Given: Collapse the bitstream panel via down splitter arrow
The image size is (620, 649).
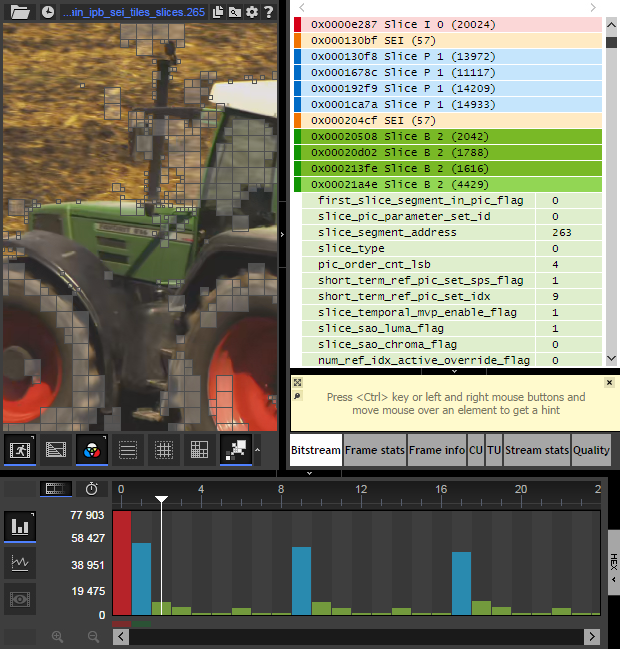Looking at the screenshot, I should click(454, 371).
